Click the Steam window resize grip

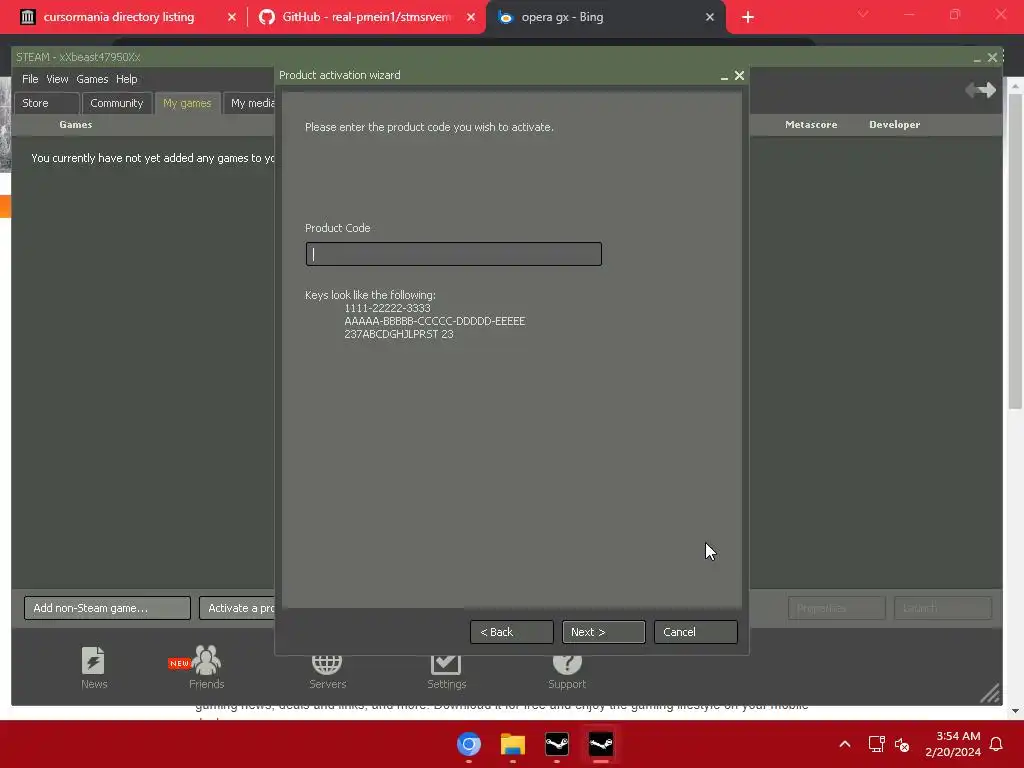(x=990, y=694)
